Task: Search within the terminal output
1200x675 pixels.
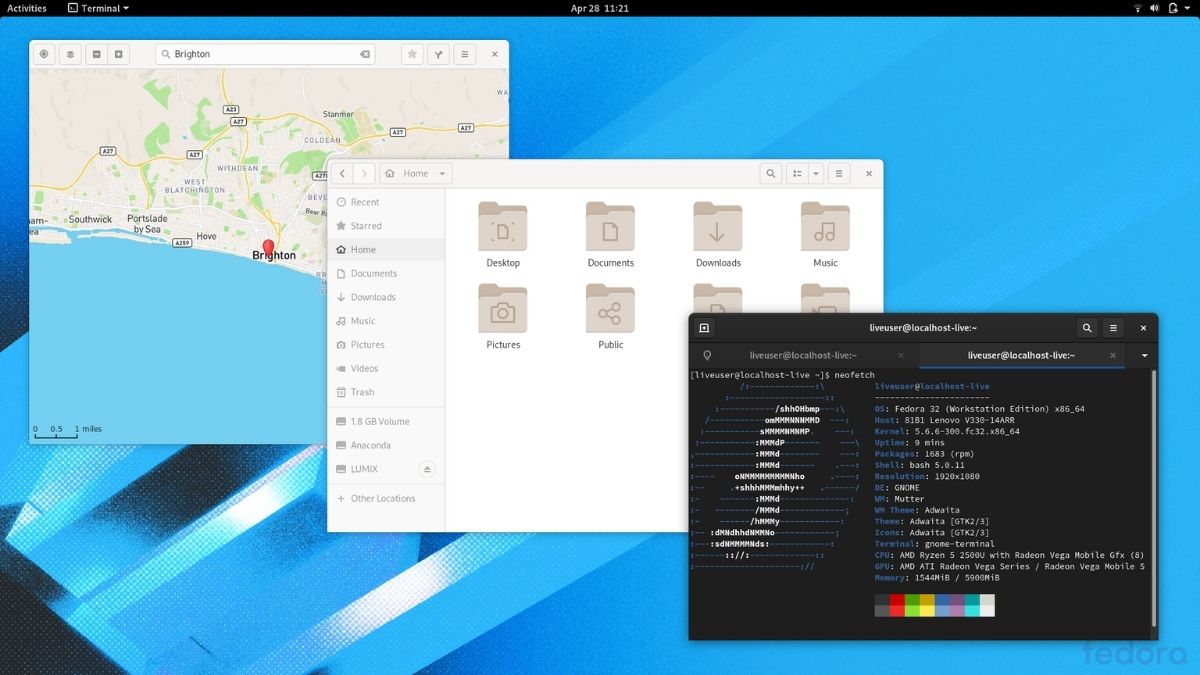Action: (x=1087, y=327)
